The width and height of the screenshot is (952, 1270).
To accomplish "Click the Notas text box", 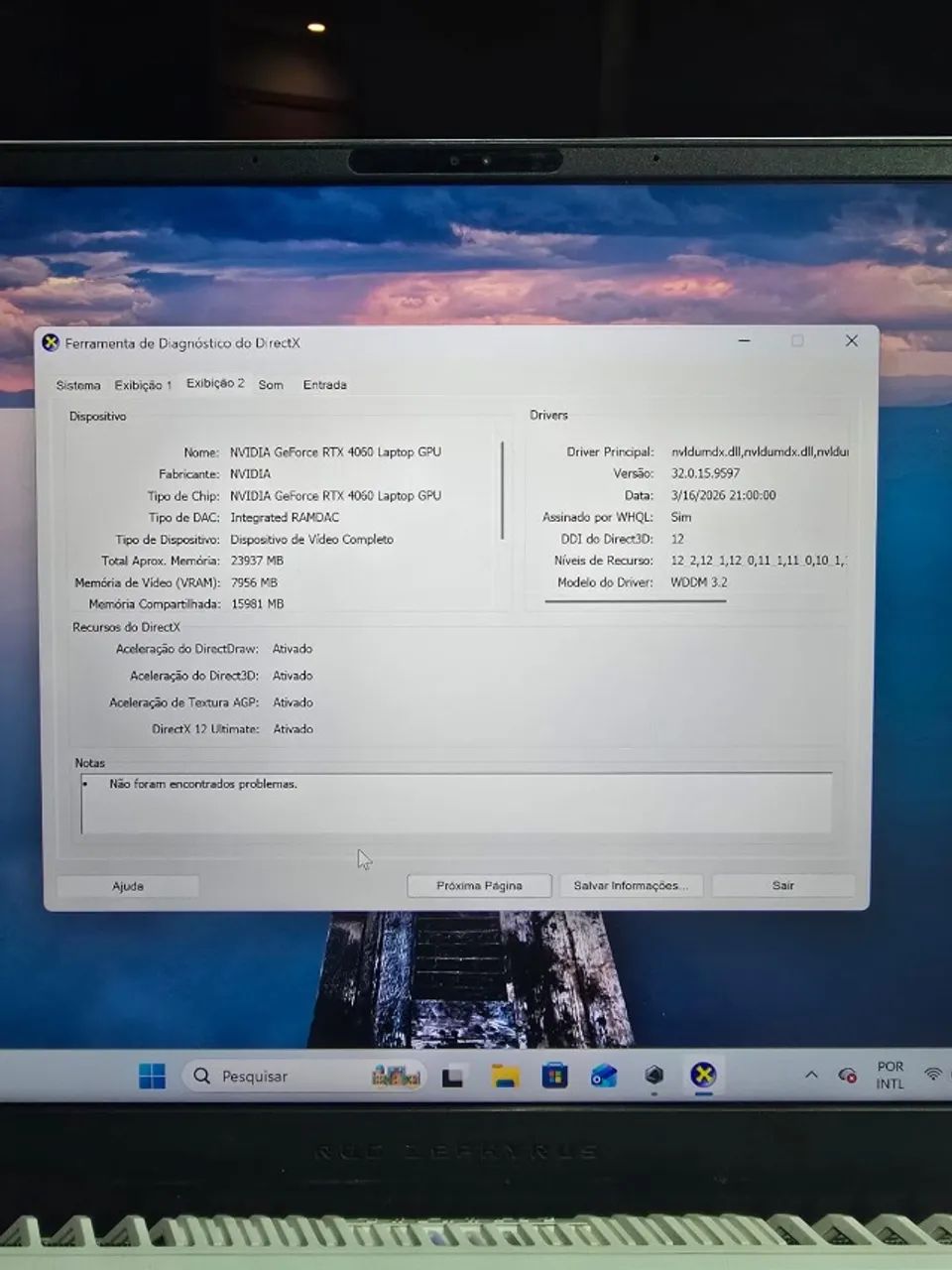I will click(456, 803).
